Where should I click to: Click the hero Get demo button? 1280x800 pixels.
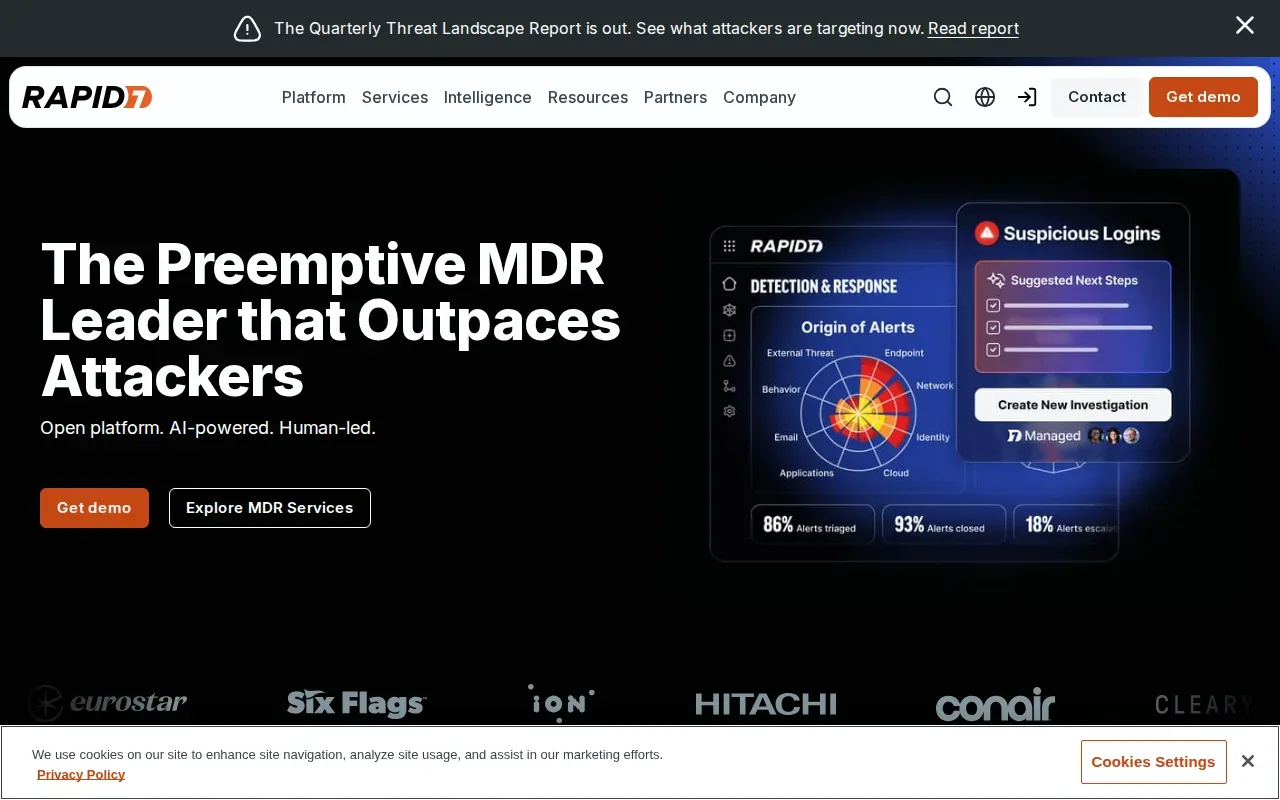[94, 508]
